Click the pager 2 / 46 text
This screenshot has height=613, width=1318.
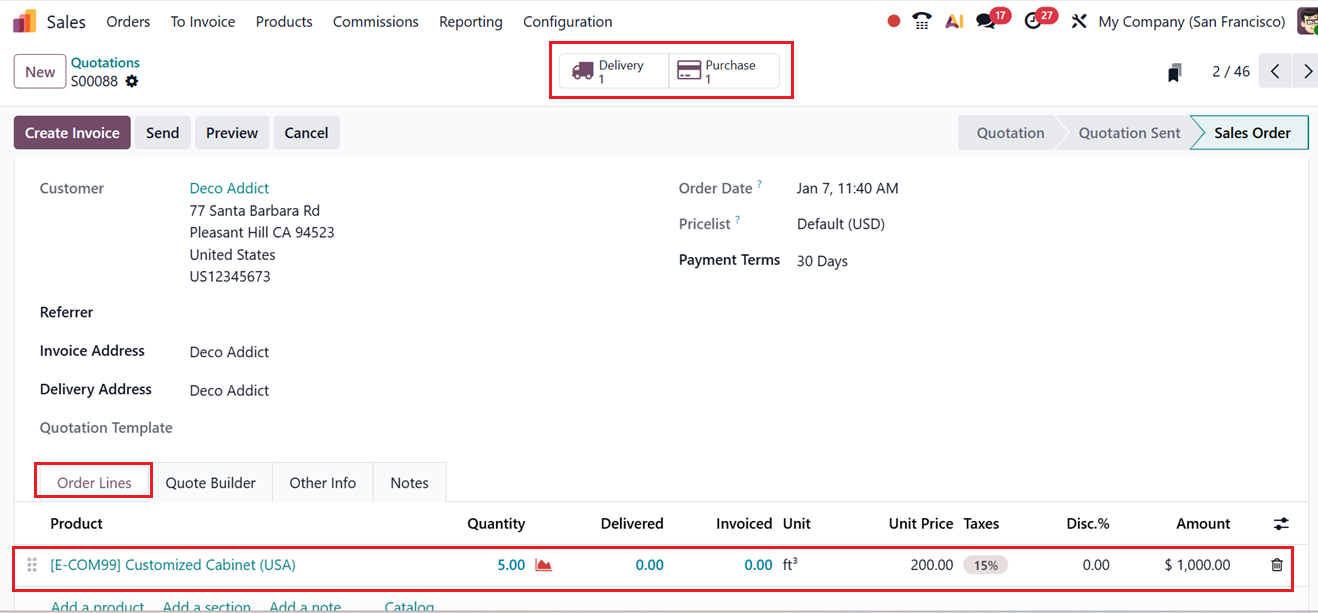[x=1231, y=71]
